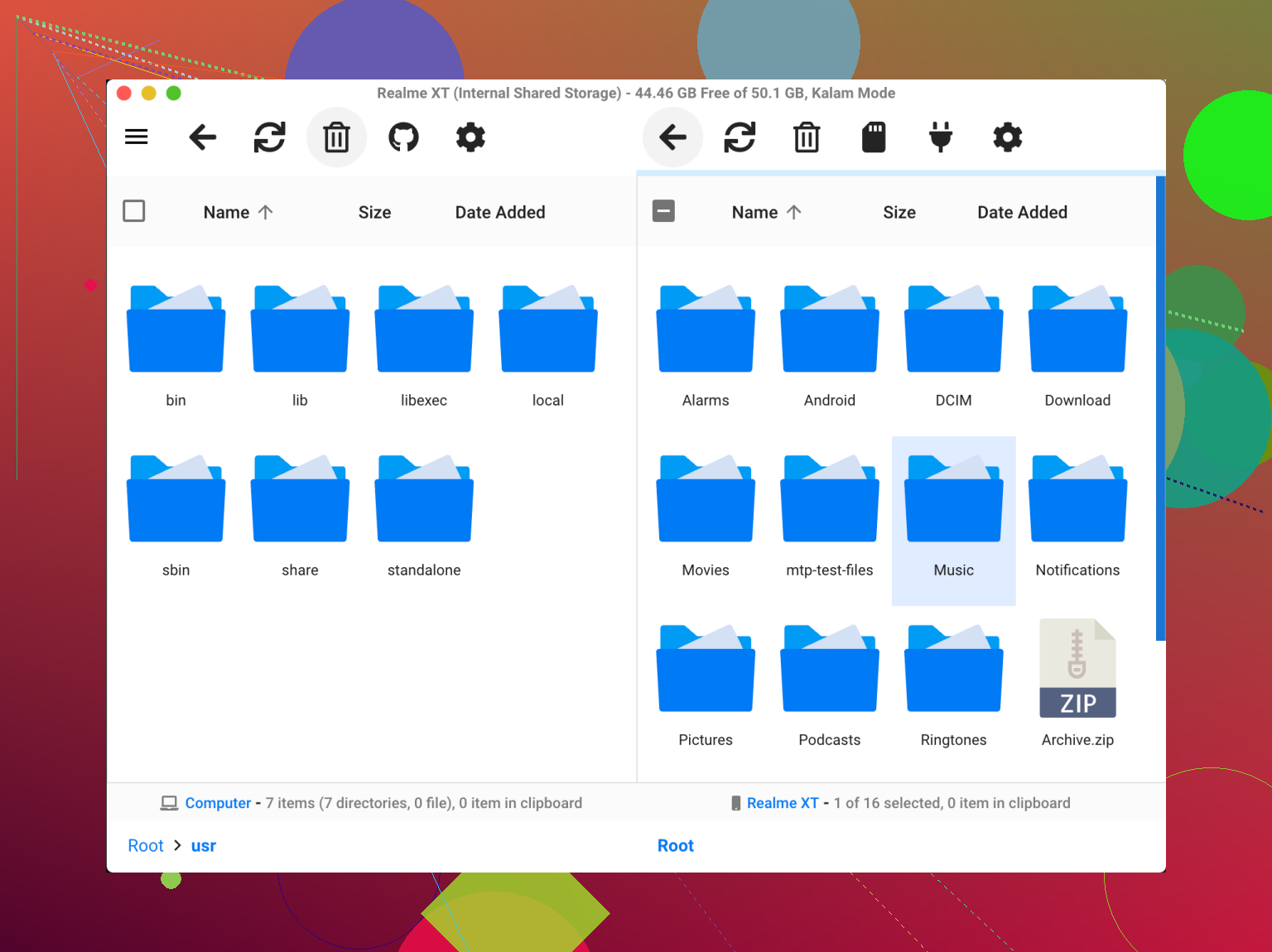Click the window title text
The height and width of the screenshot is (952, 1272).
click(x=636, y=93)
